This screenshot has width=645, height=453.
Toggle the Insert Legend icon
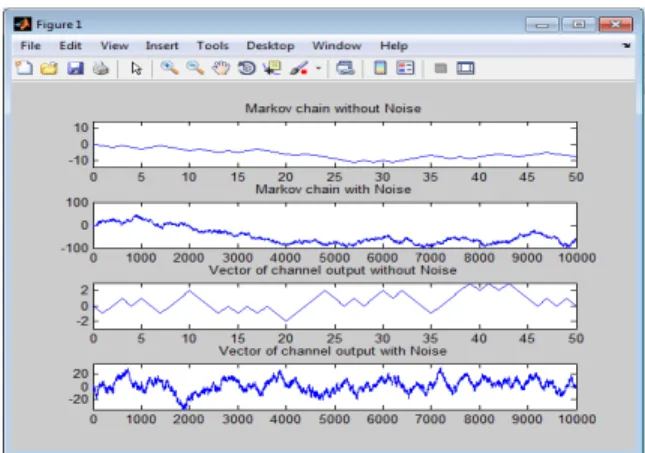(405, 68)
